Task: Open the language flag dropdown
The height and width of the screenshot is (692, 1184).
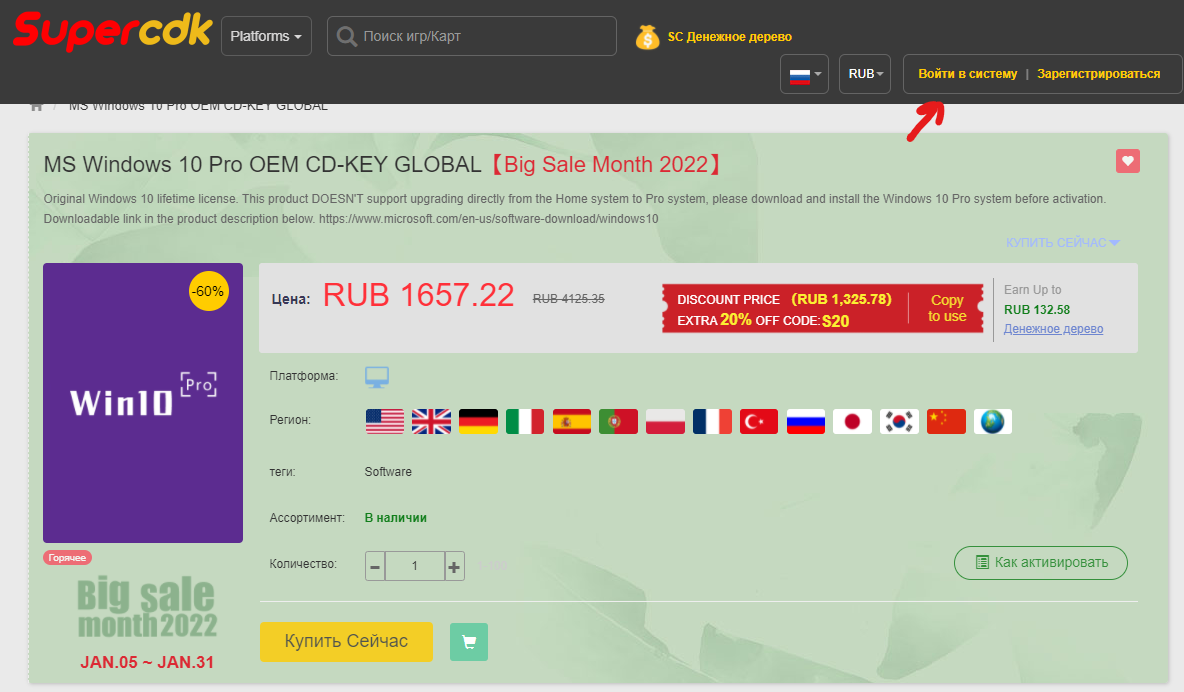Action: click(804, 74)
